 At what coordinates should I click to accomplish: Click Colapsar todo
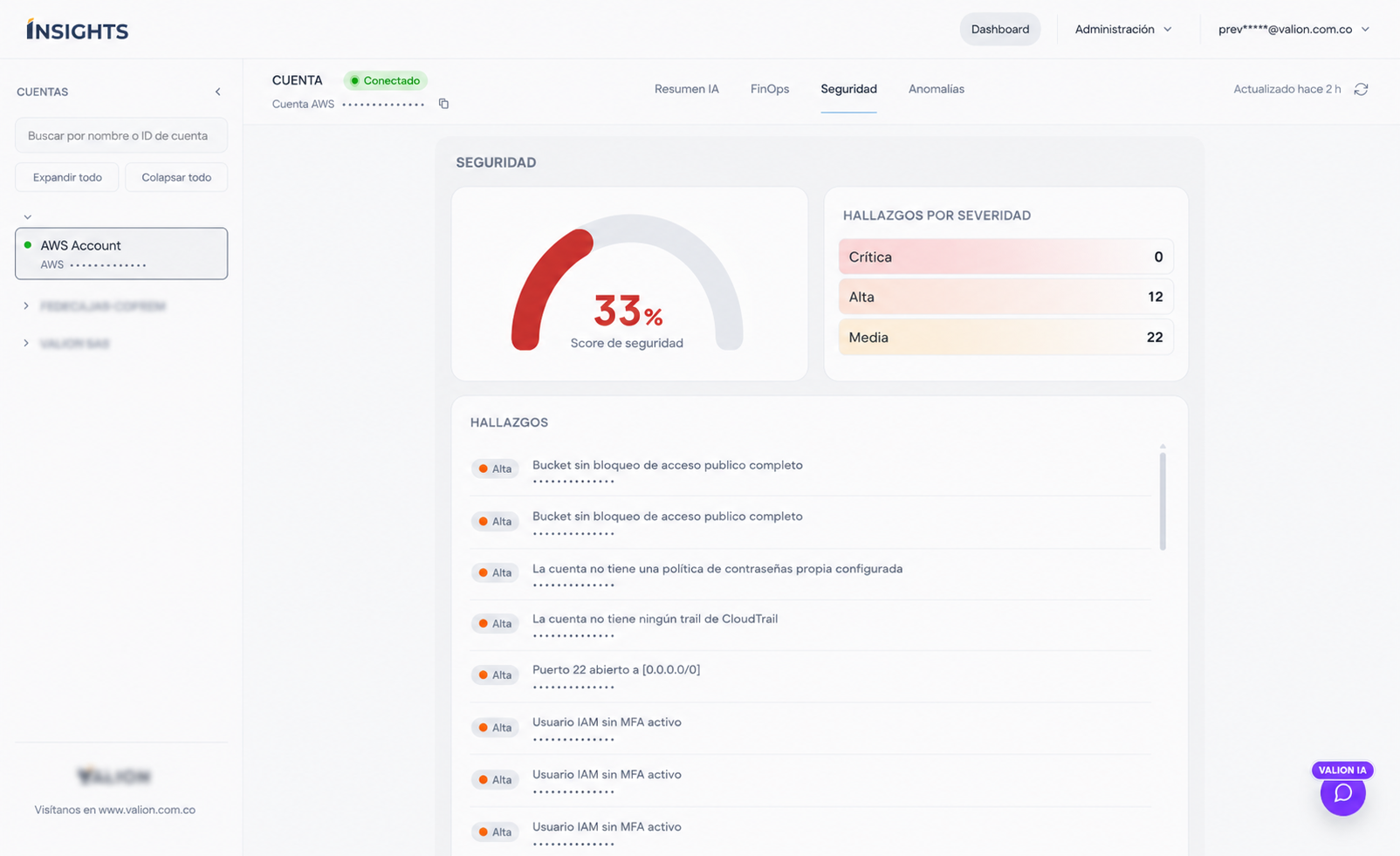coord(176,177)
